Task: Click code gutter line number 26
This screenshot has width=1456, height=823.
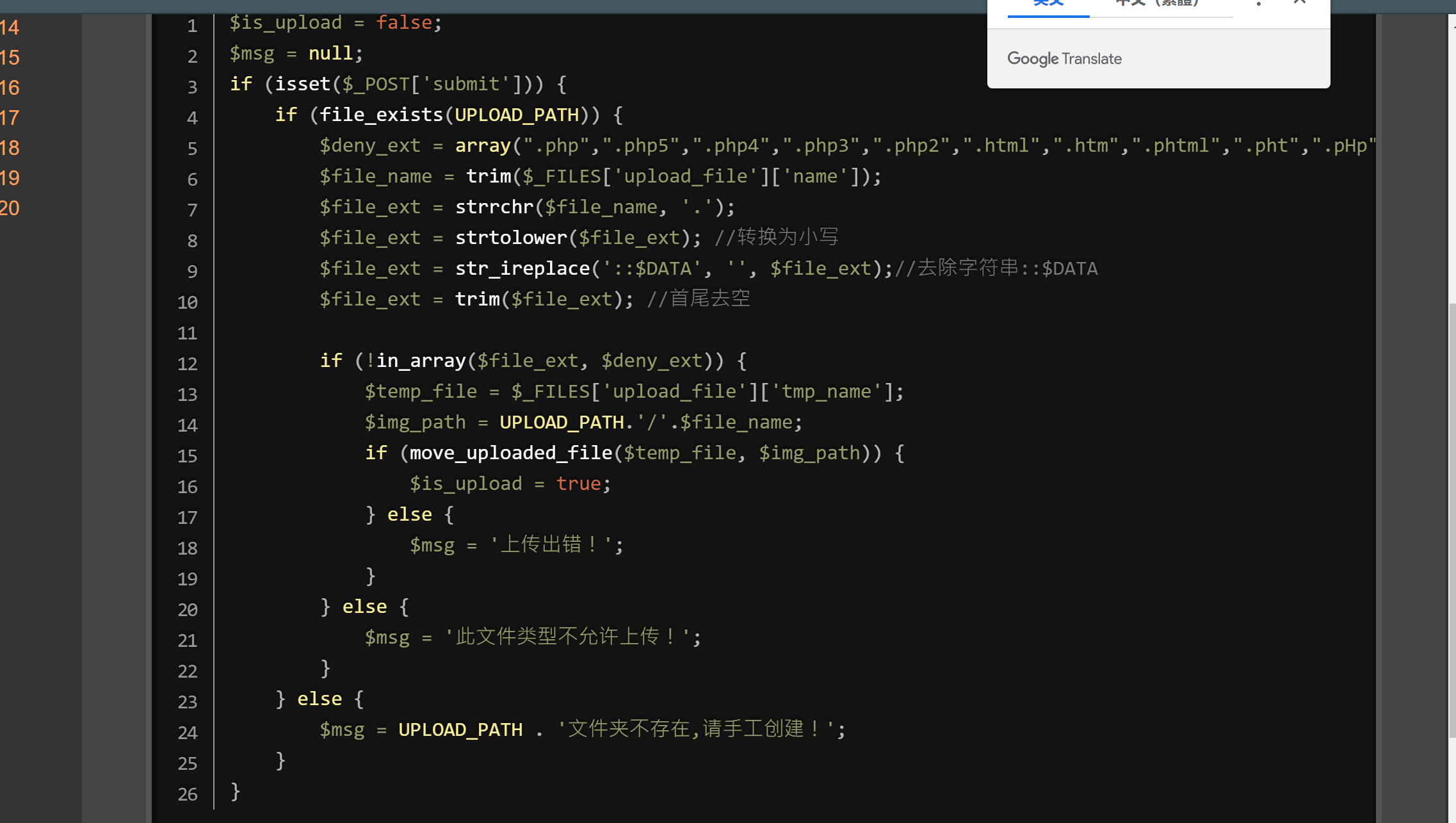Action: 187,795
